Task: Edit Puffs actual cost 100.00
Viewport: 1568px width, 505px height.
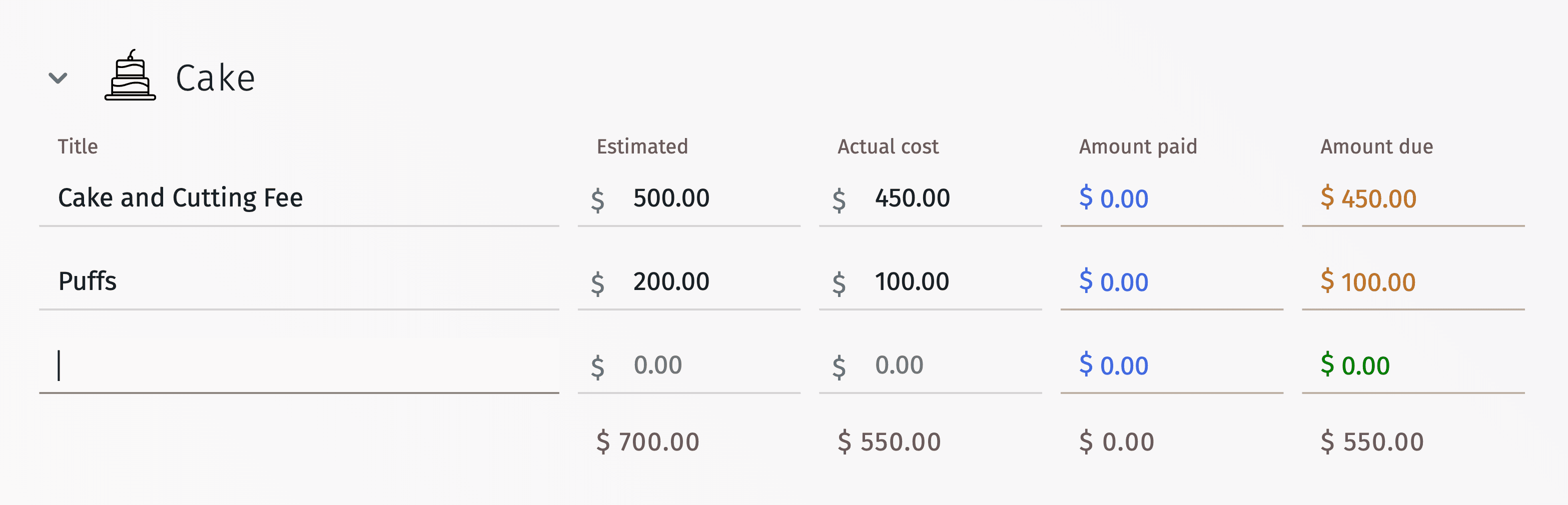Action: click(x=941, y=281)
